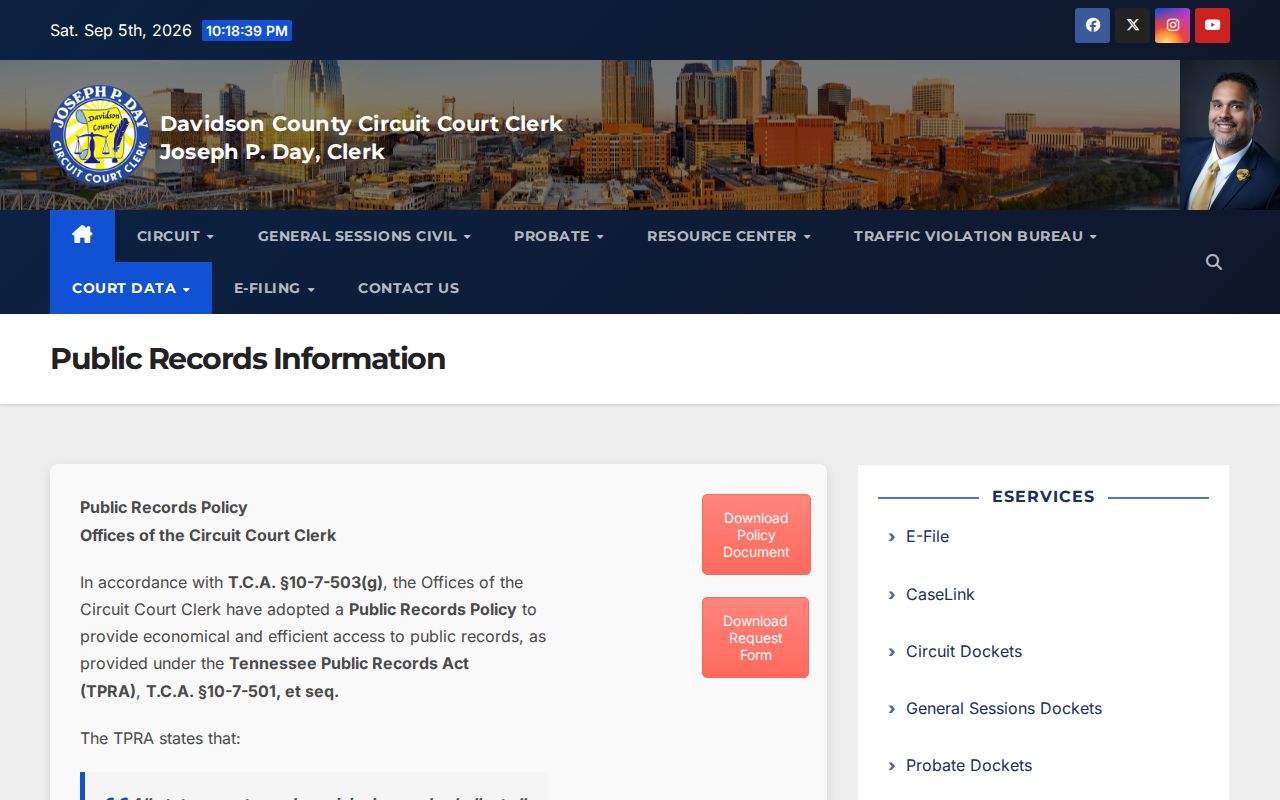Open the YouTube social link

pos(1212,26)
